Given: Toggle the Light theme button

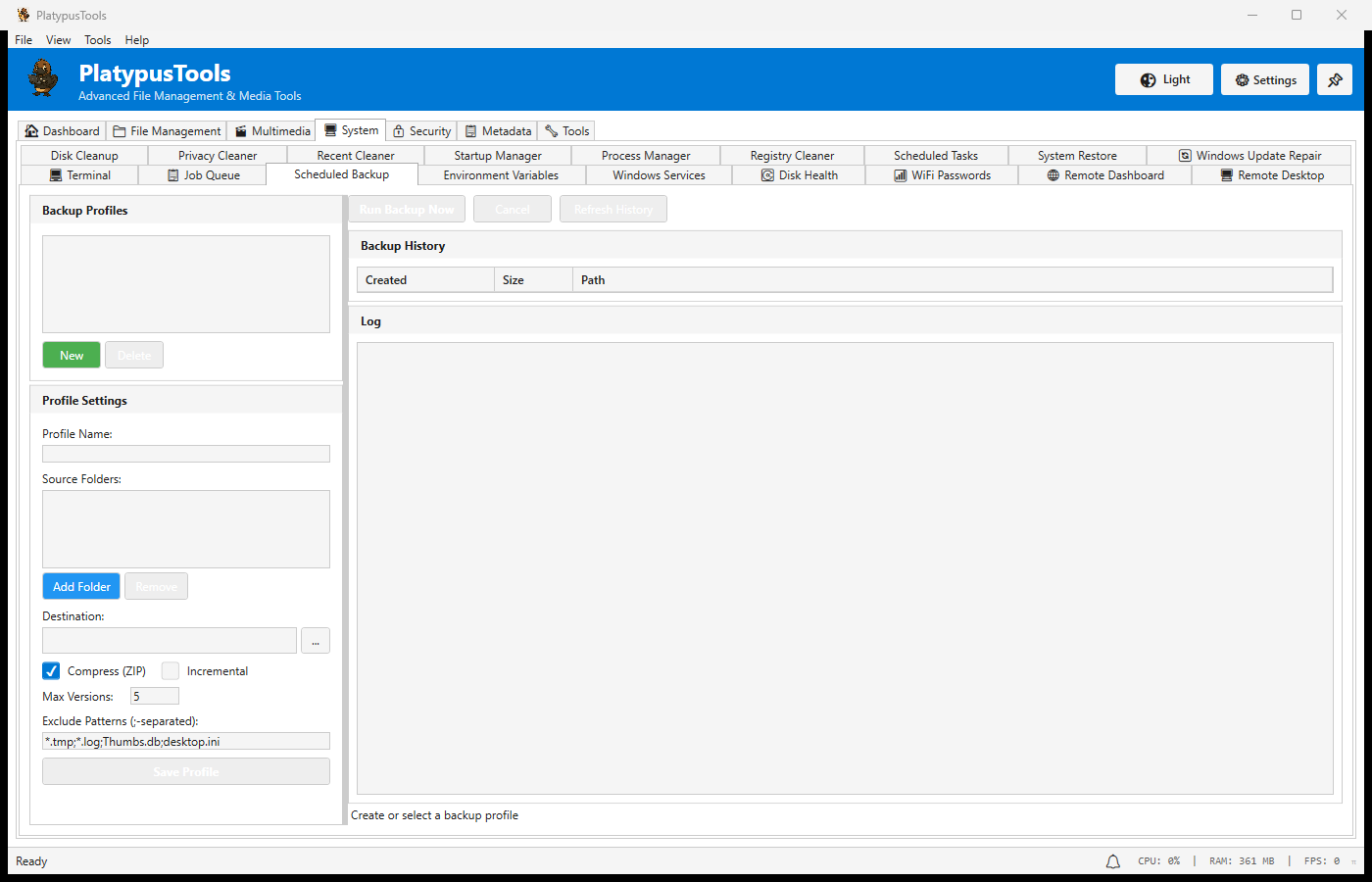Looking at the screenshot, I should click(x=1163, y=80).
